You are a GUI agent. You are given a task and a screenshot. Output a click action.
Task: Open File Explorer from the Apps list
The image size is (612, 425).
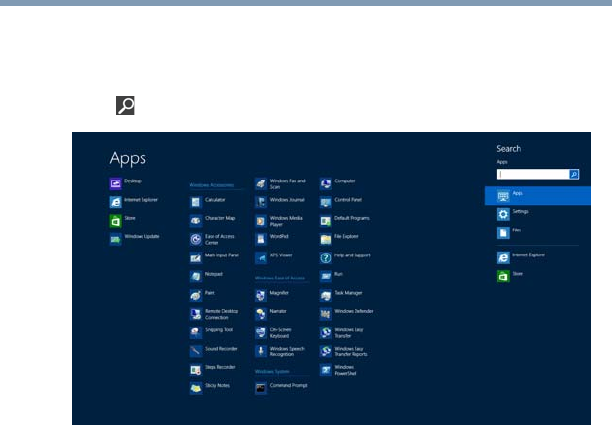pos(325,238)
